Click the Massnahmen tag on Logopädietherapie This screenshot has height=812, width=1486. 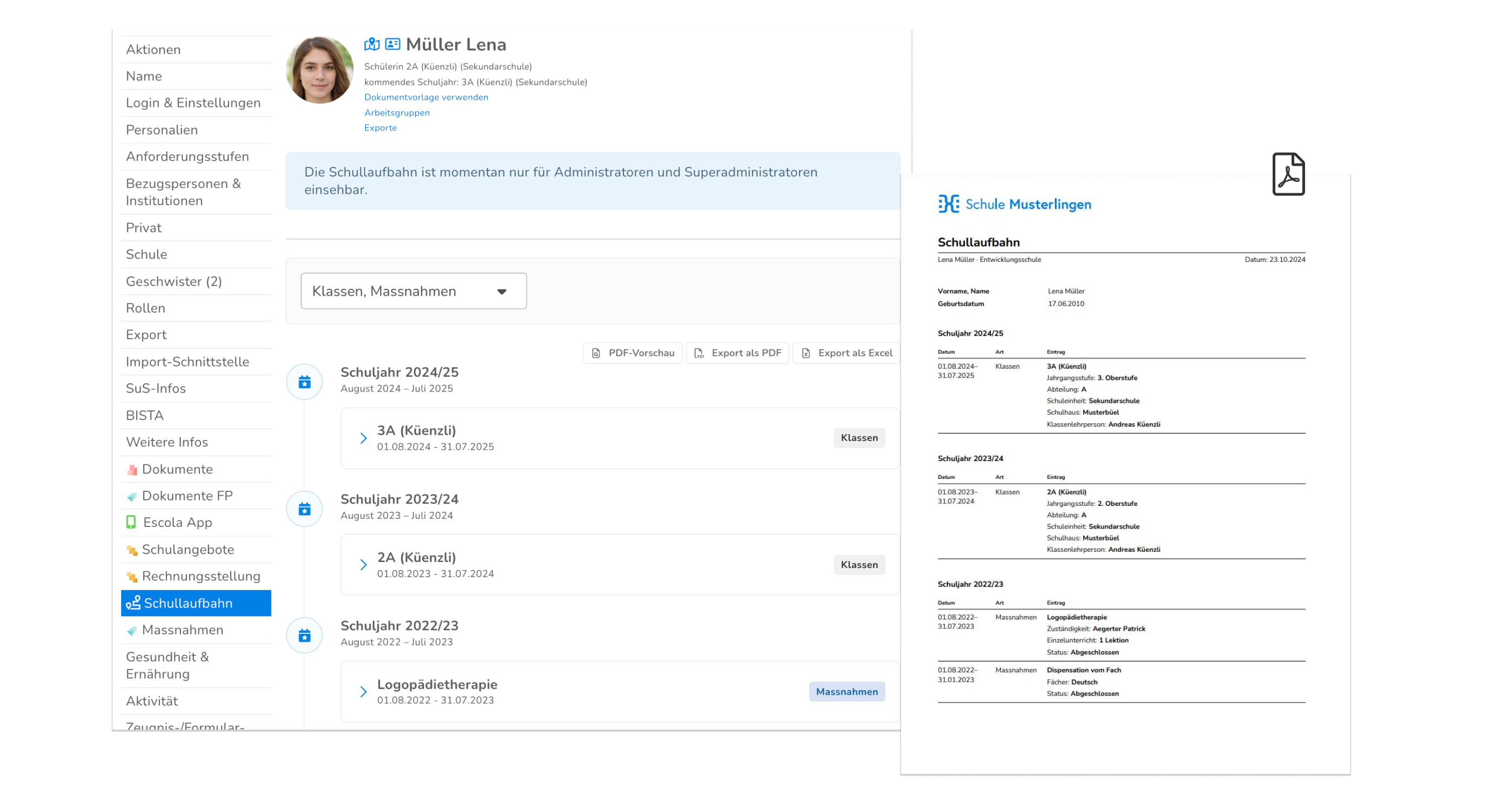pyautogui.click(x=846, y=692)
